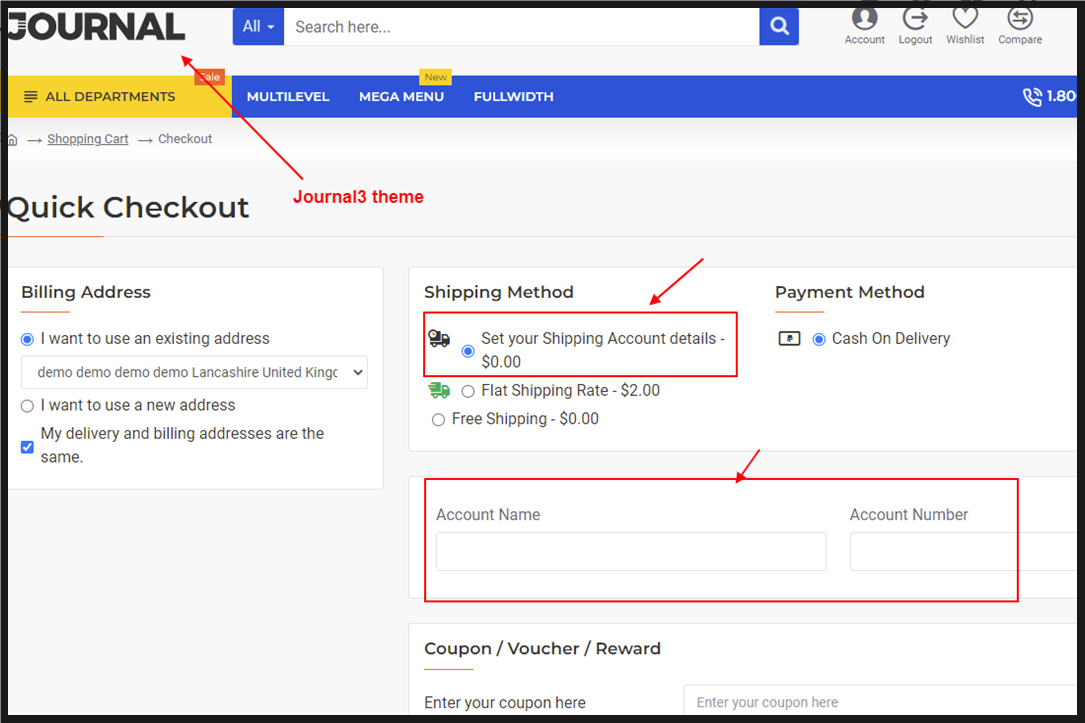This screenshot has width=1085, height=723.
Task: Open the Wishlist heart icon
Action: click(x=965, y=19)
